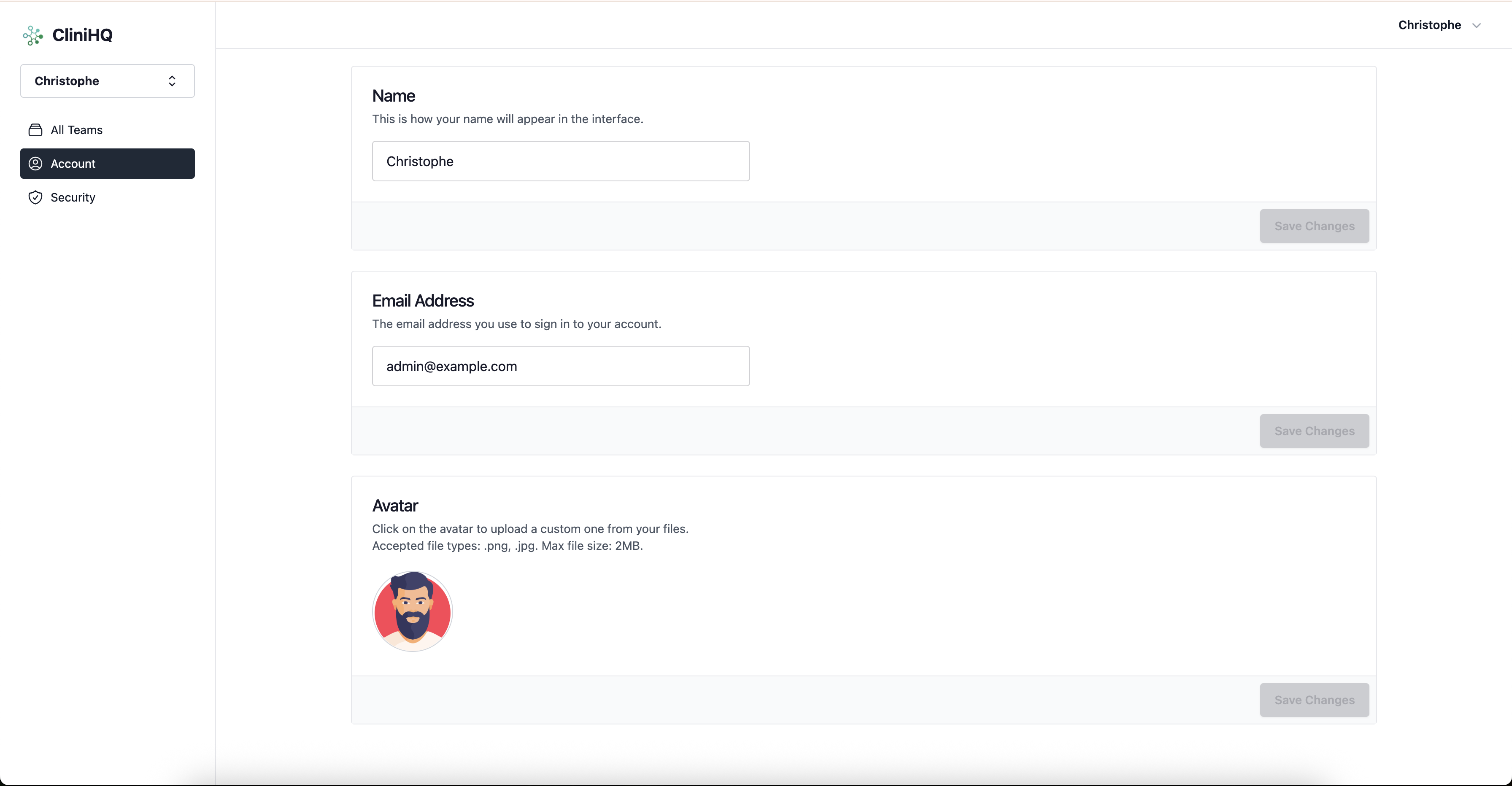Click the Email Address section heading
Image resolution: width=1512 pixels, height=786 pixels.
coord(423,301)
